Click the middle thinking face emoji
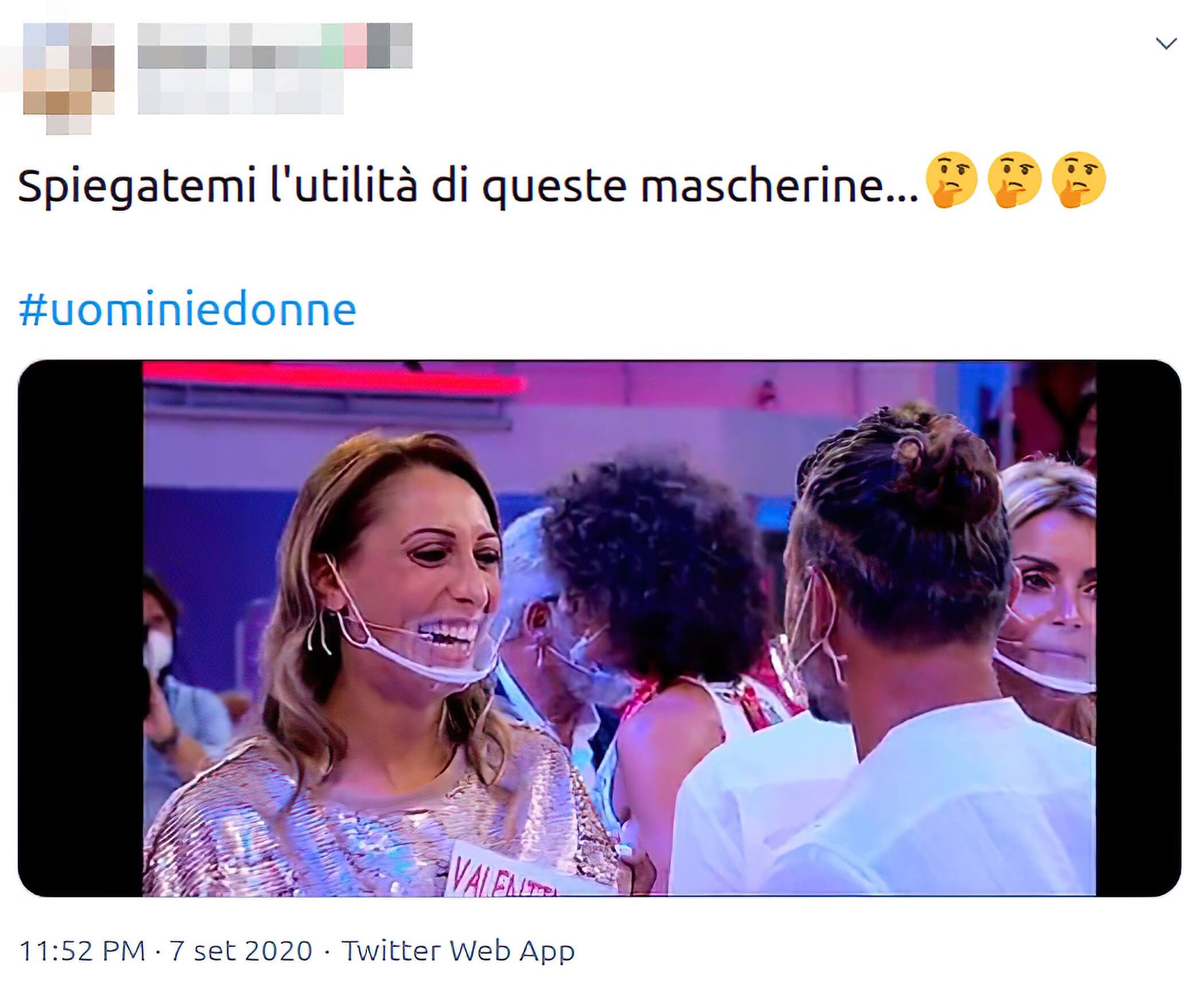 pos(1015,179)
